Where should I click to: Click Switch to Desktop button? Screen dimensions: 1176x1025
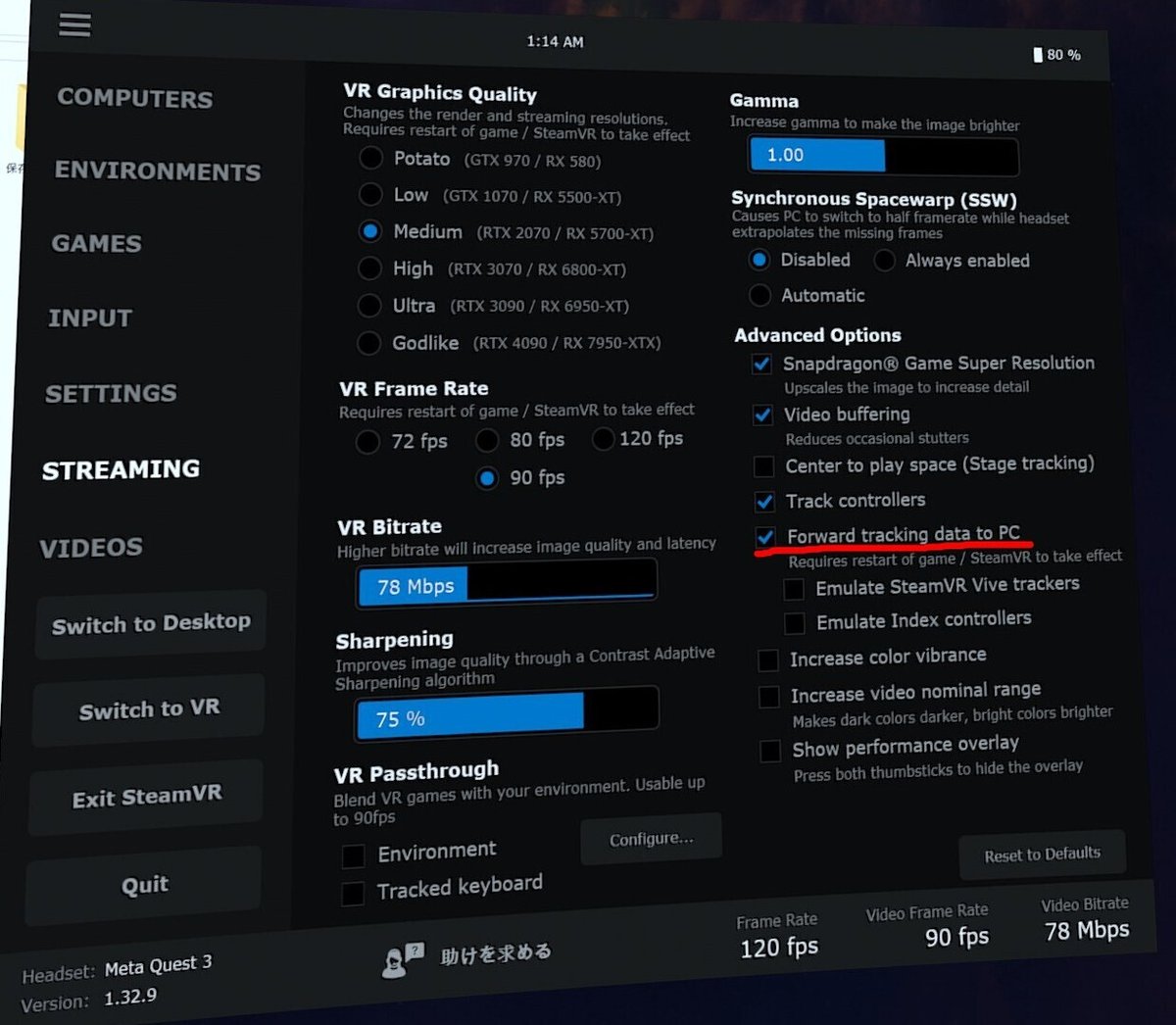pyautogui.click(x=151, y=623)
